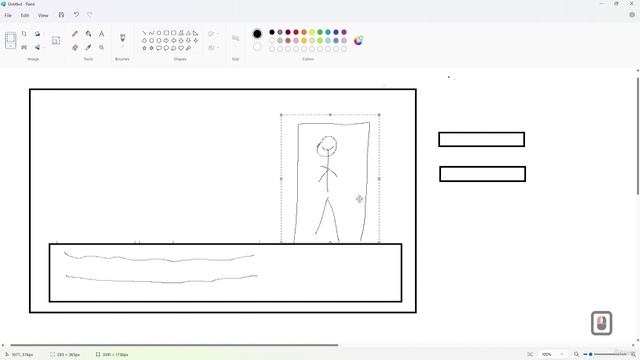Select the Triangle shape

188,33
